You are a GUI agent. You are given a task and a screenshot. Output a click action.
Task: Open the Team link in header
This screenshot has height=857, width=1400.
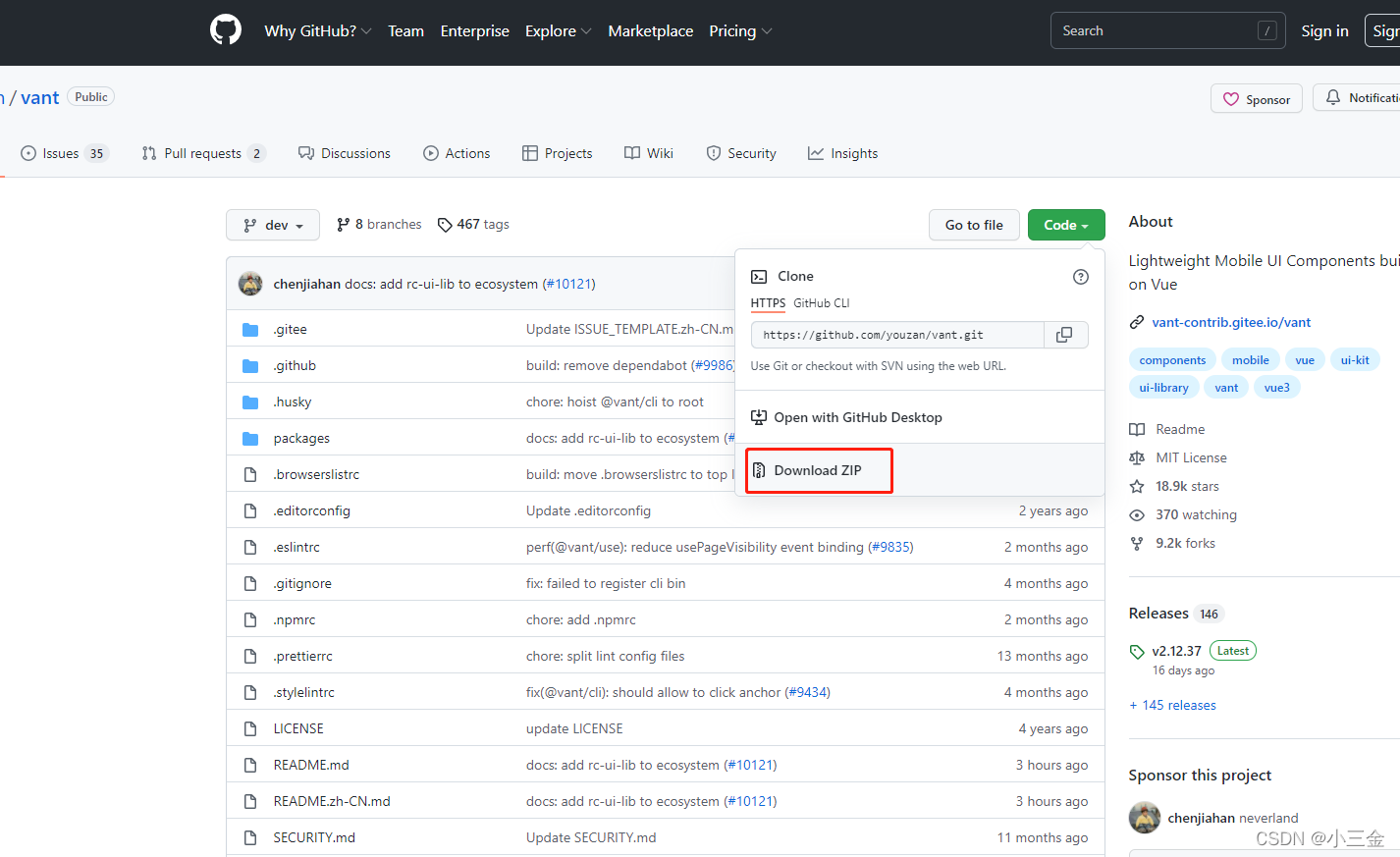pyautogui.click(x=405, y=31)
